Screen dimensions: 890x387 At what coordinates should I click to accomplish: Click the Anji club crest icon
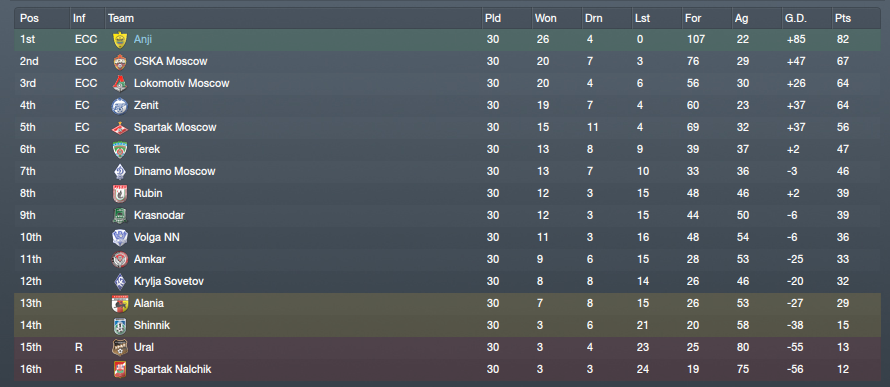point(120,40)
